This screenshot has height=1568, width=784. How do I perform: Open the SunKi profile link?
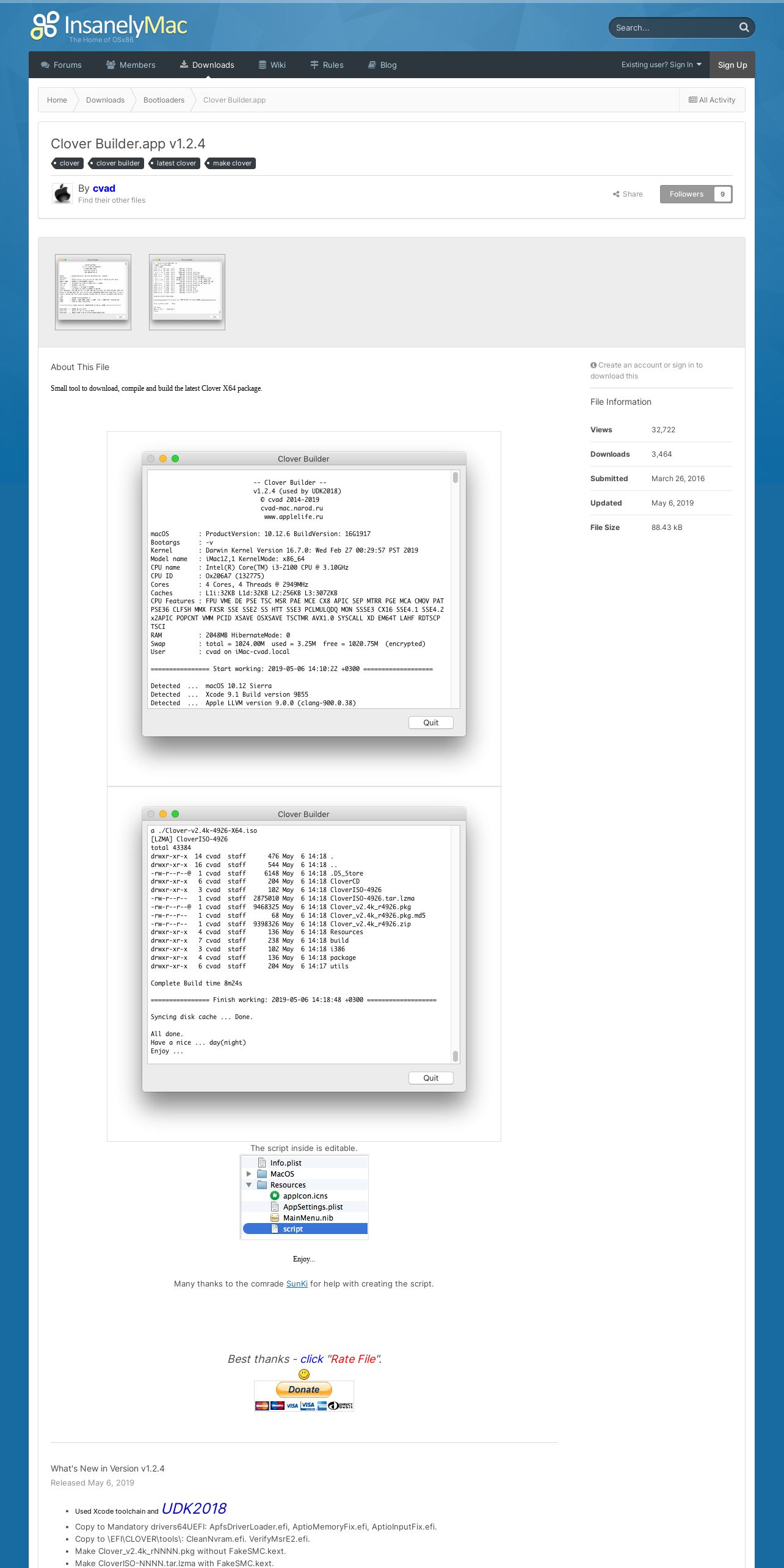pos(297,1283)
